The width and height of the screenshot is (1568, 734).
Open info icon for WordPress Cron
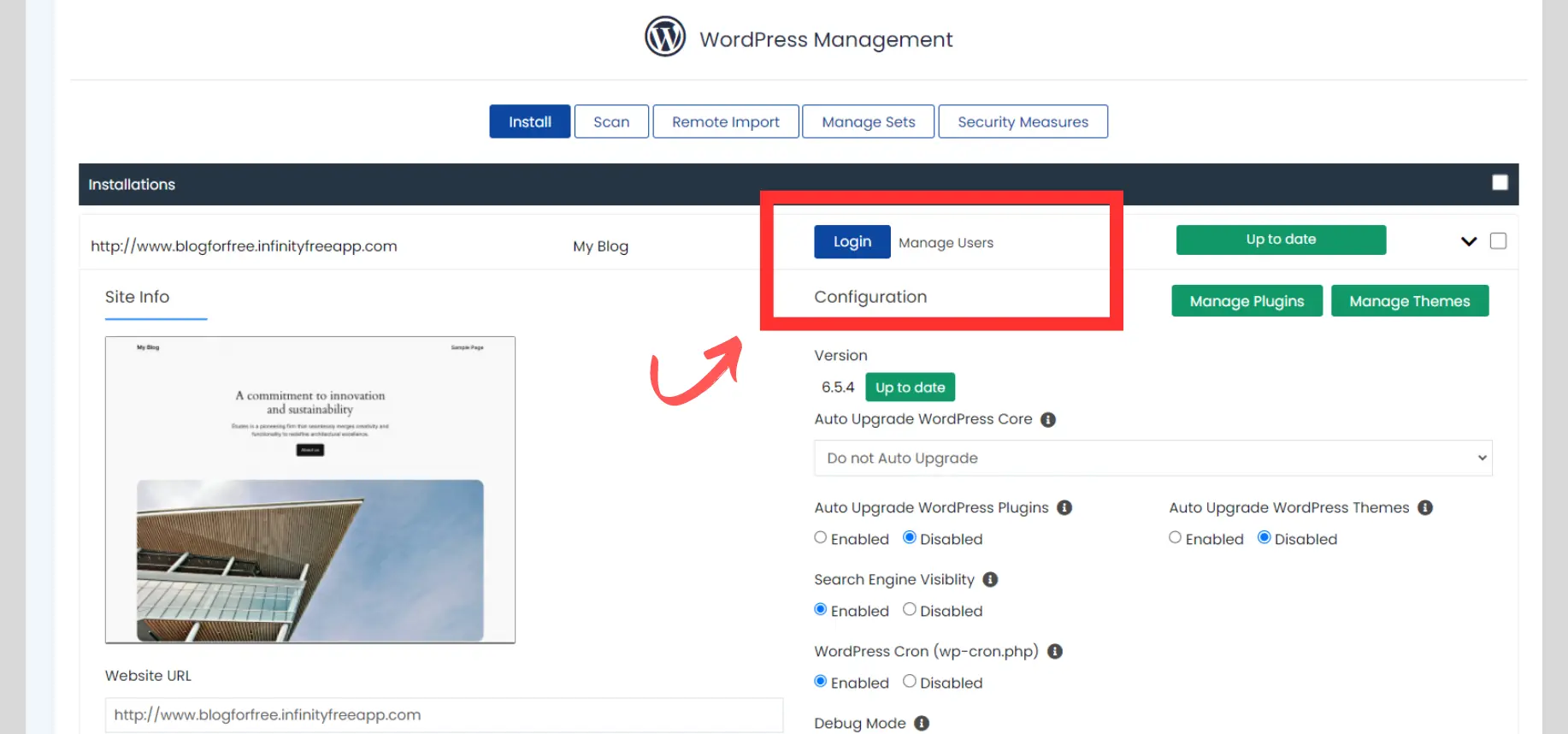click(x=1055, y=651)
